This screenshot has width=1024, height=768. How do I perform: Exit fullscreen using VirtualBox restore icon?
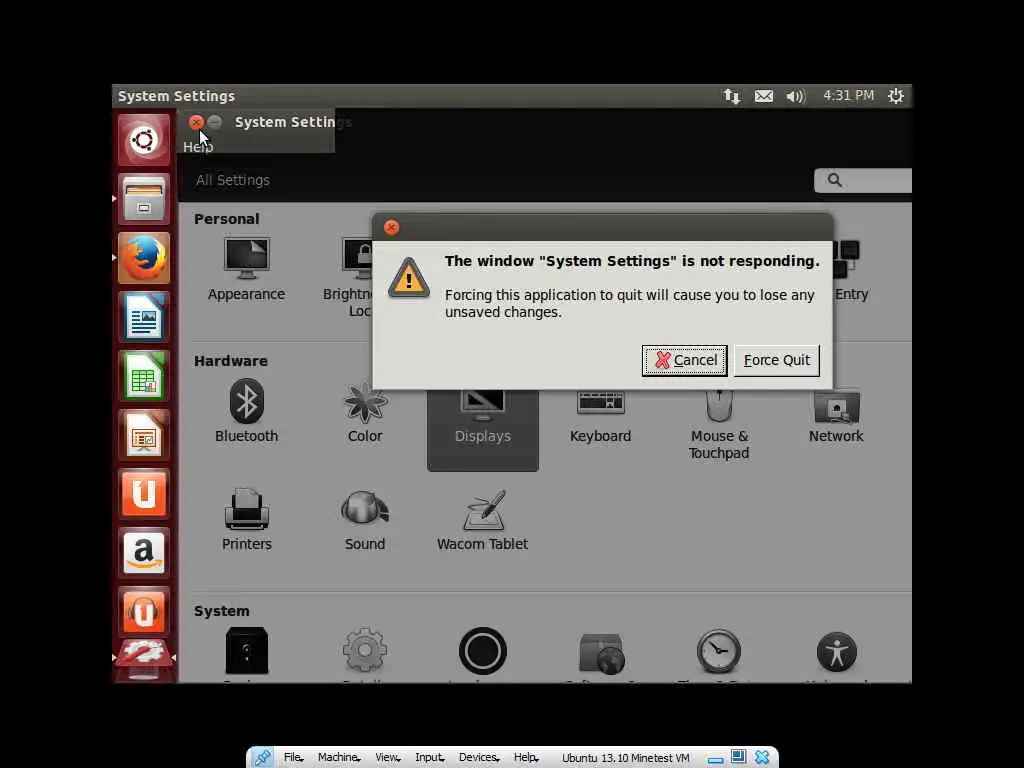(739, 757)
